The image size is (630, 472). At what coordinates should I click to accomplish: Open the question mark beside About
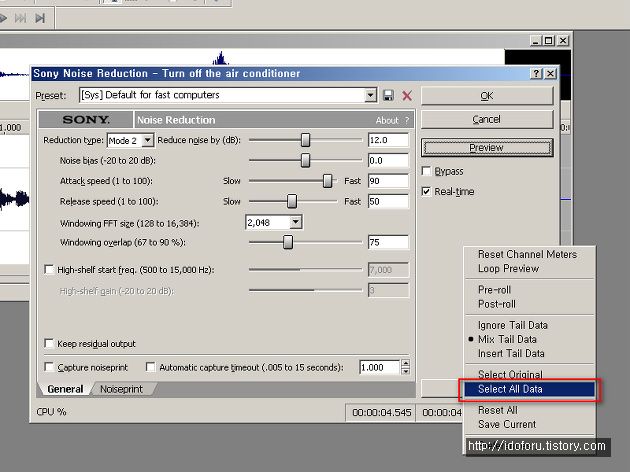coord(407,120)
